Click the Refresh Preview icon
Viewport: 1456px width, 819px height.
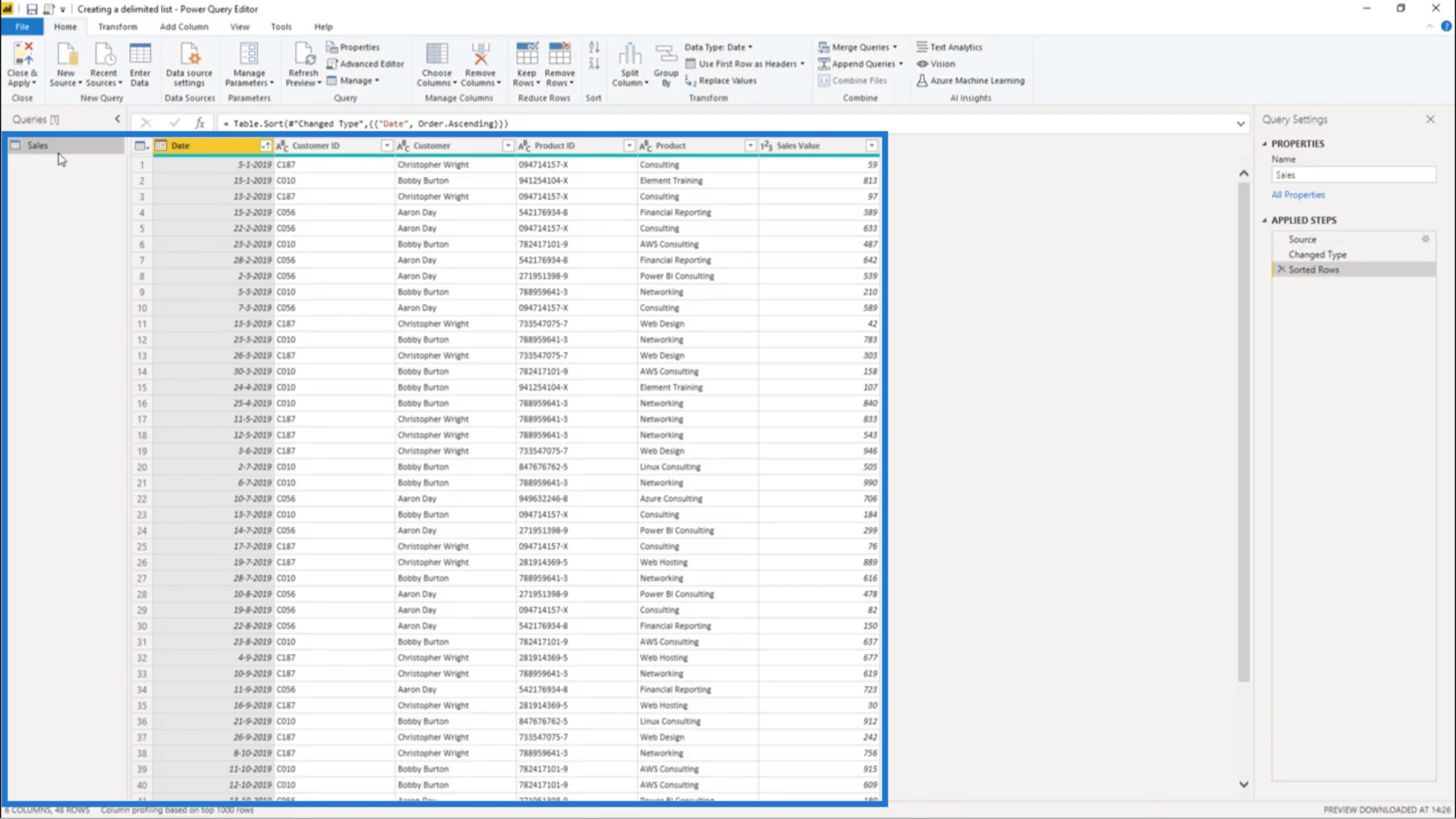pos(303,55)
